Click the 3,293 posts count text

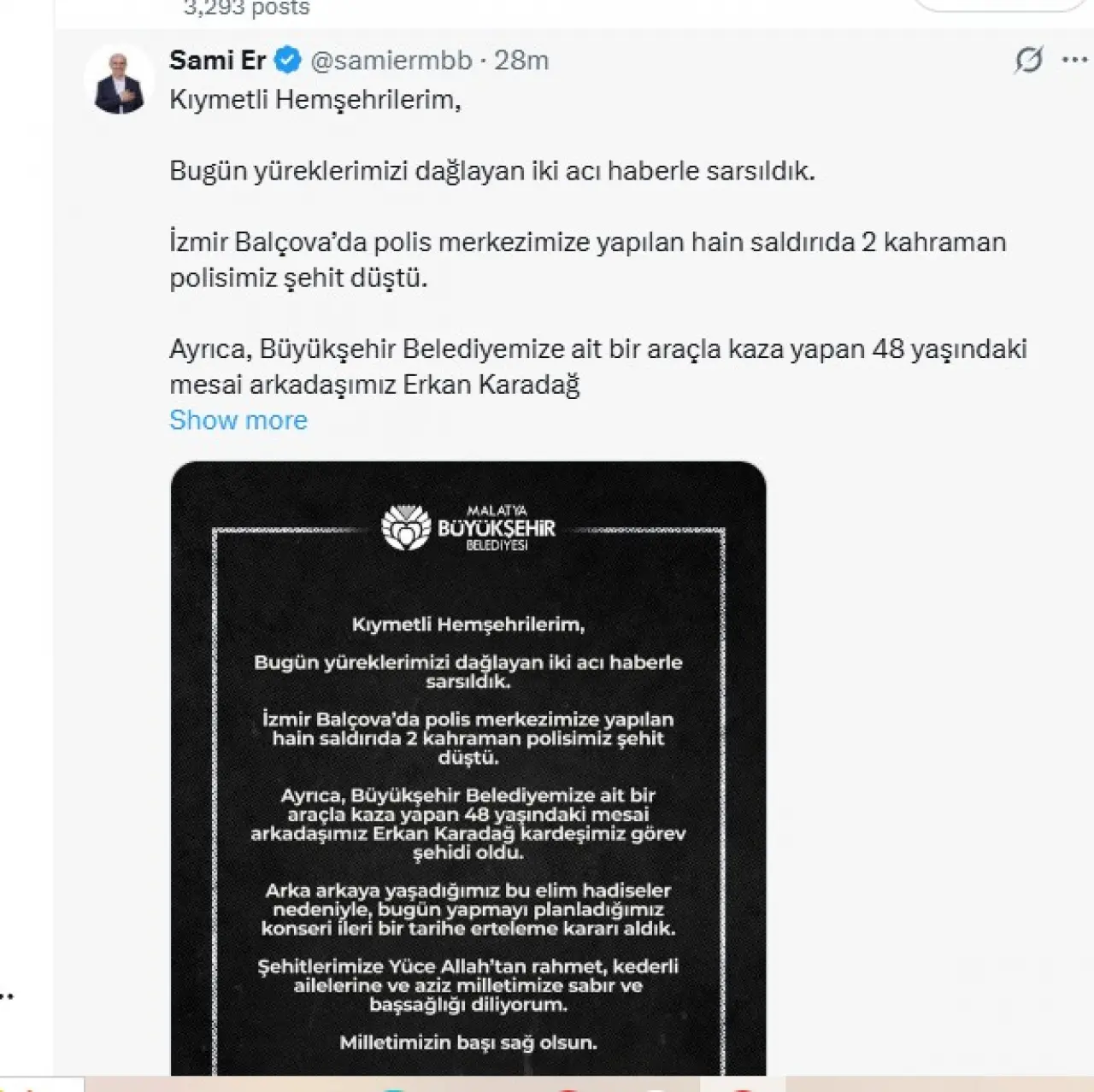tap(247, 9)
